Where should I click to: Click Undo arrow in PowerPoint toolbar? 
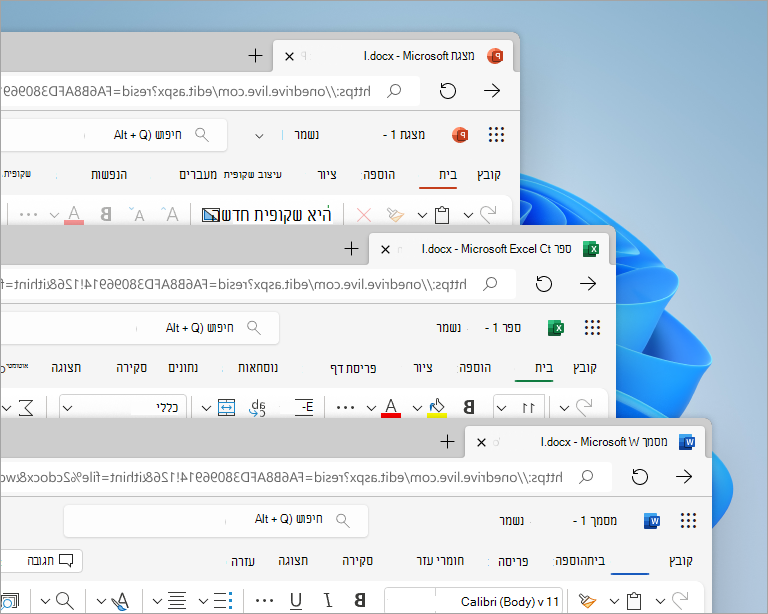pyautogui.click(x=488, y=214)
